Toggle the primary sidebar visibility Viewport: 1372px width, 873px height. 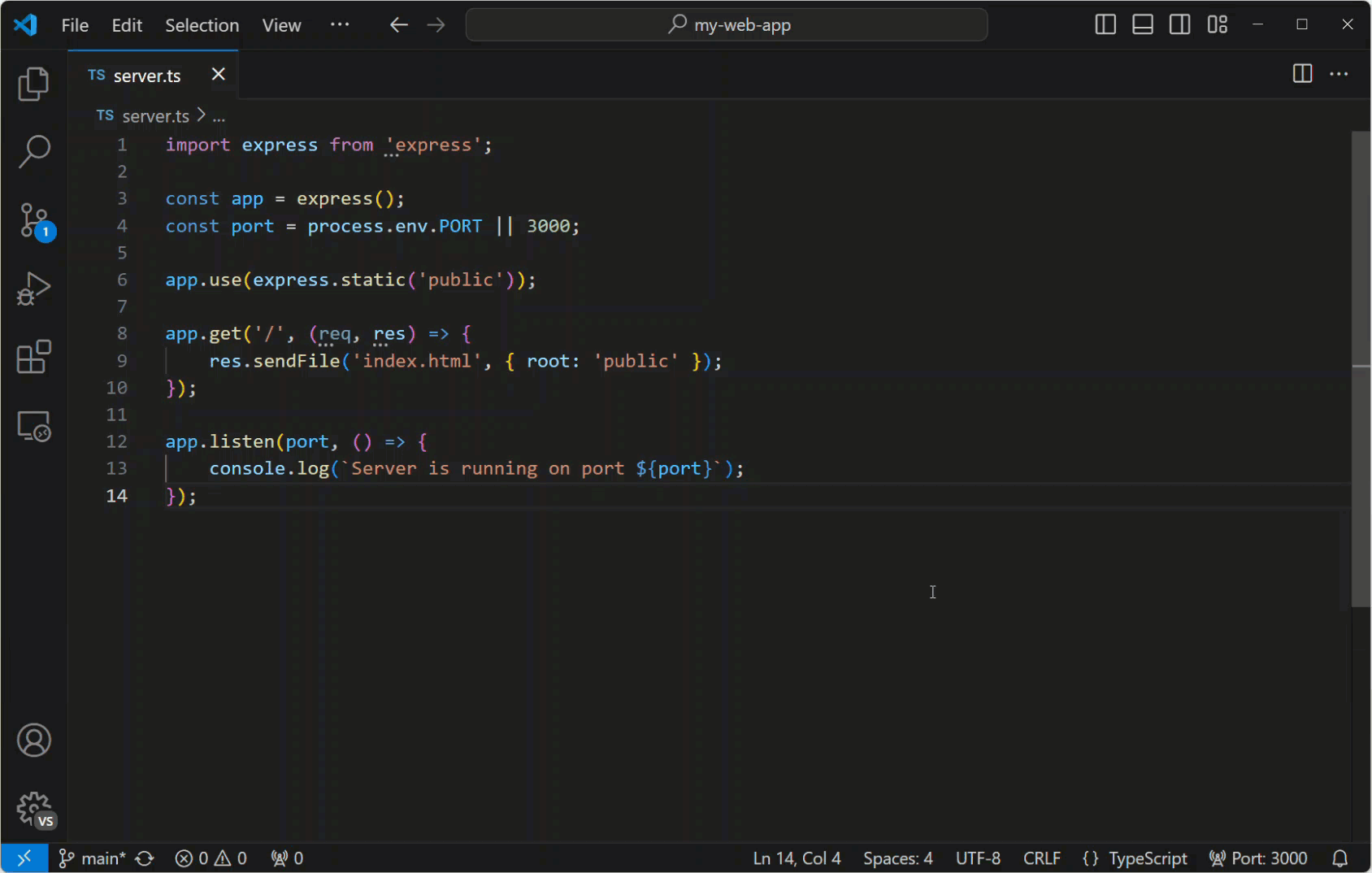1105,24
